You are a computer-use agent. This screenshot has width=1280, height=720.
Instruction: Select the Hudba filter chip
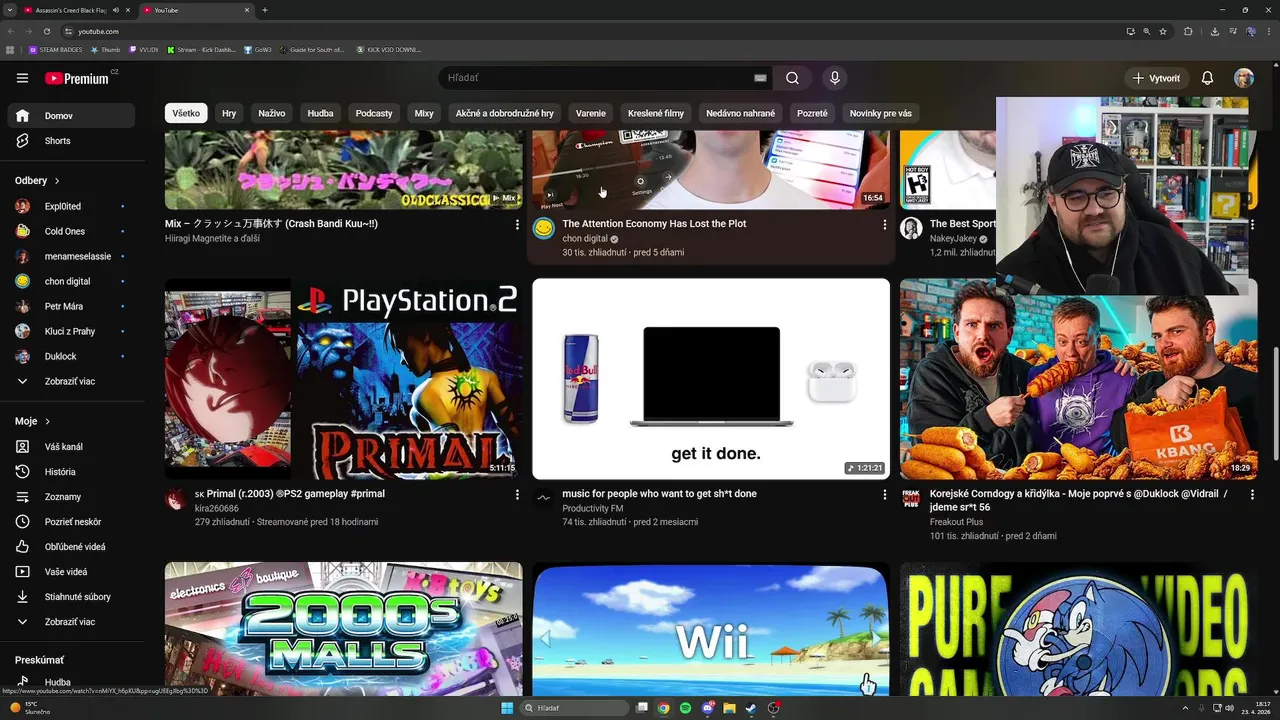point(321,113)
